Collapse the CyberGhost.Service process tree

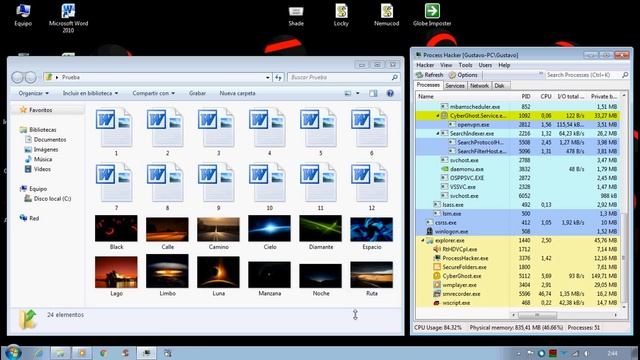click(x=438, y=116)
